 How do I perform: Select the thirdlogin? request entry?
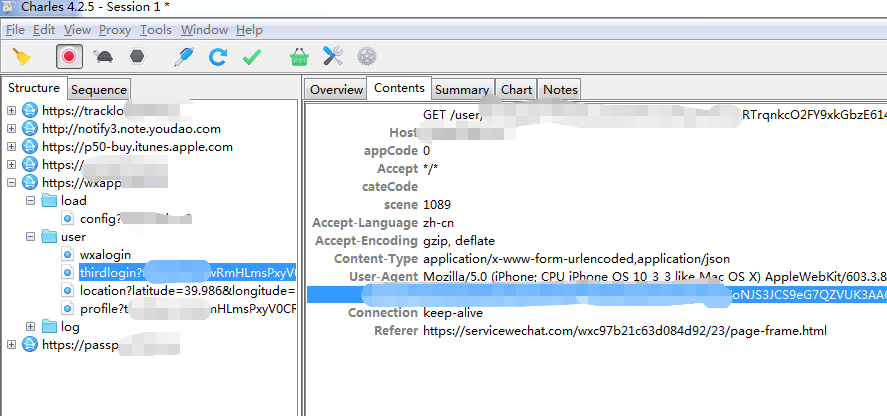(x=187, y=273)
